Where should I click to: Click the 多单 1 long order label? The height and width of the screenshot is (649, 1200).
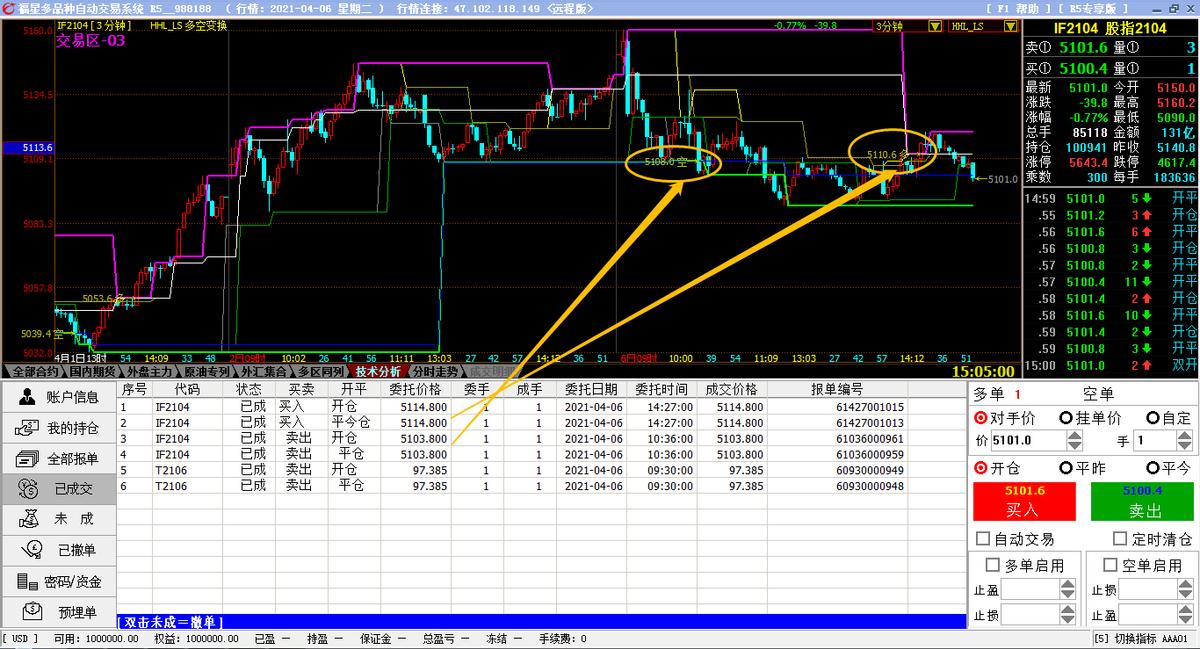(997, 394)
